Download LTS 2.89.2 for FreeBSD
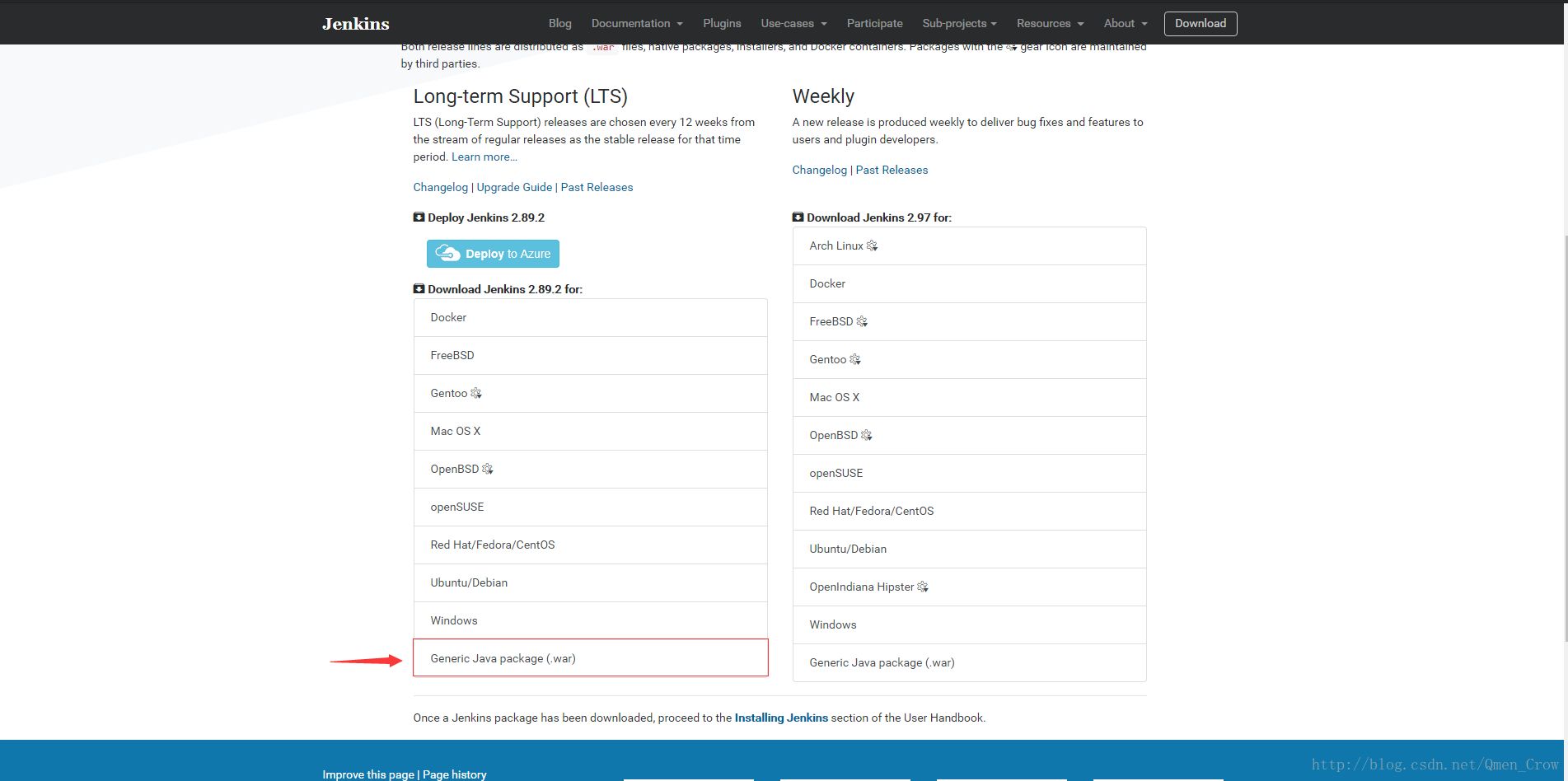Image resolution: width=1568 pixels, height=781 pixels. click(x=590, y=355)
